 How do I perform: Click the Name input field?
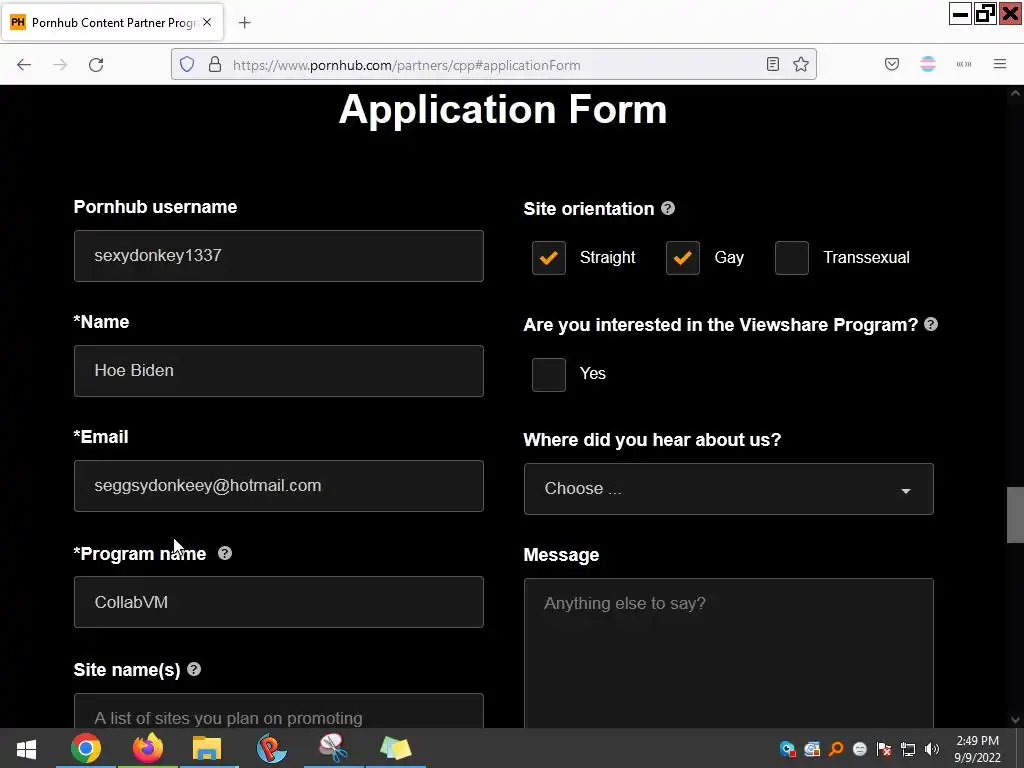pos(279,371)
